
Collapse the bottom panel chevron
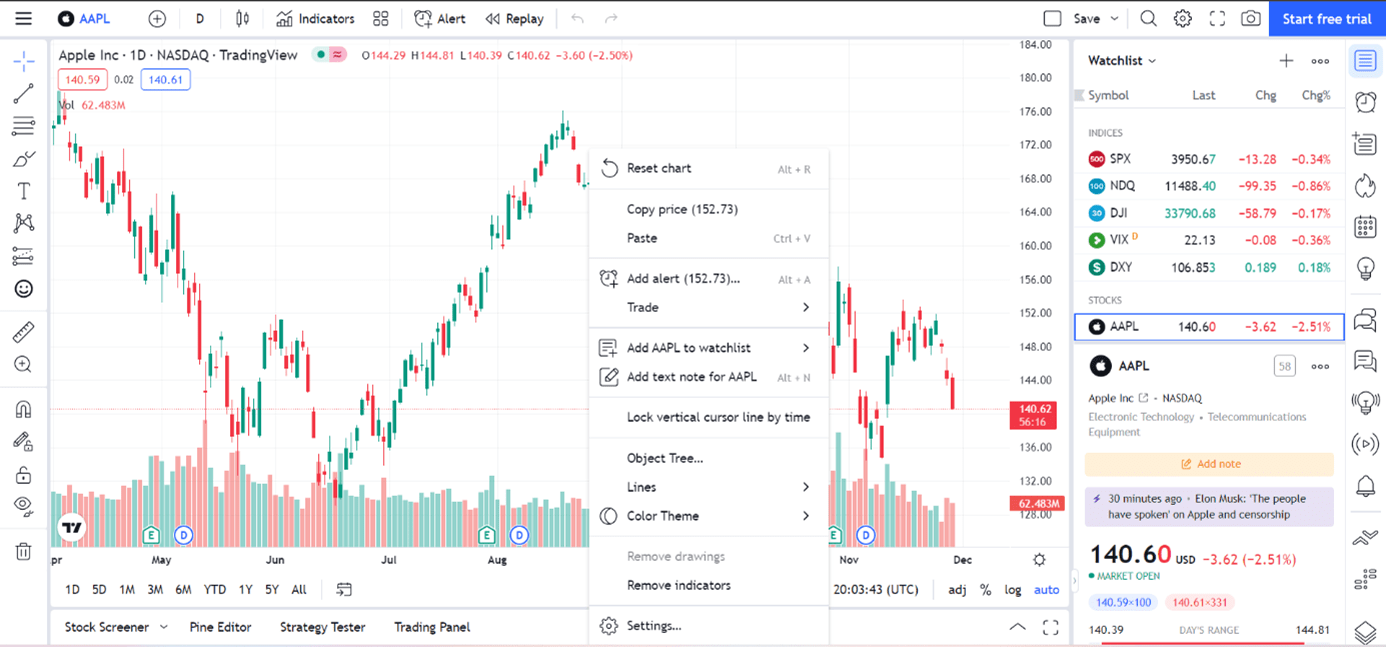coord(1017,627)
